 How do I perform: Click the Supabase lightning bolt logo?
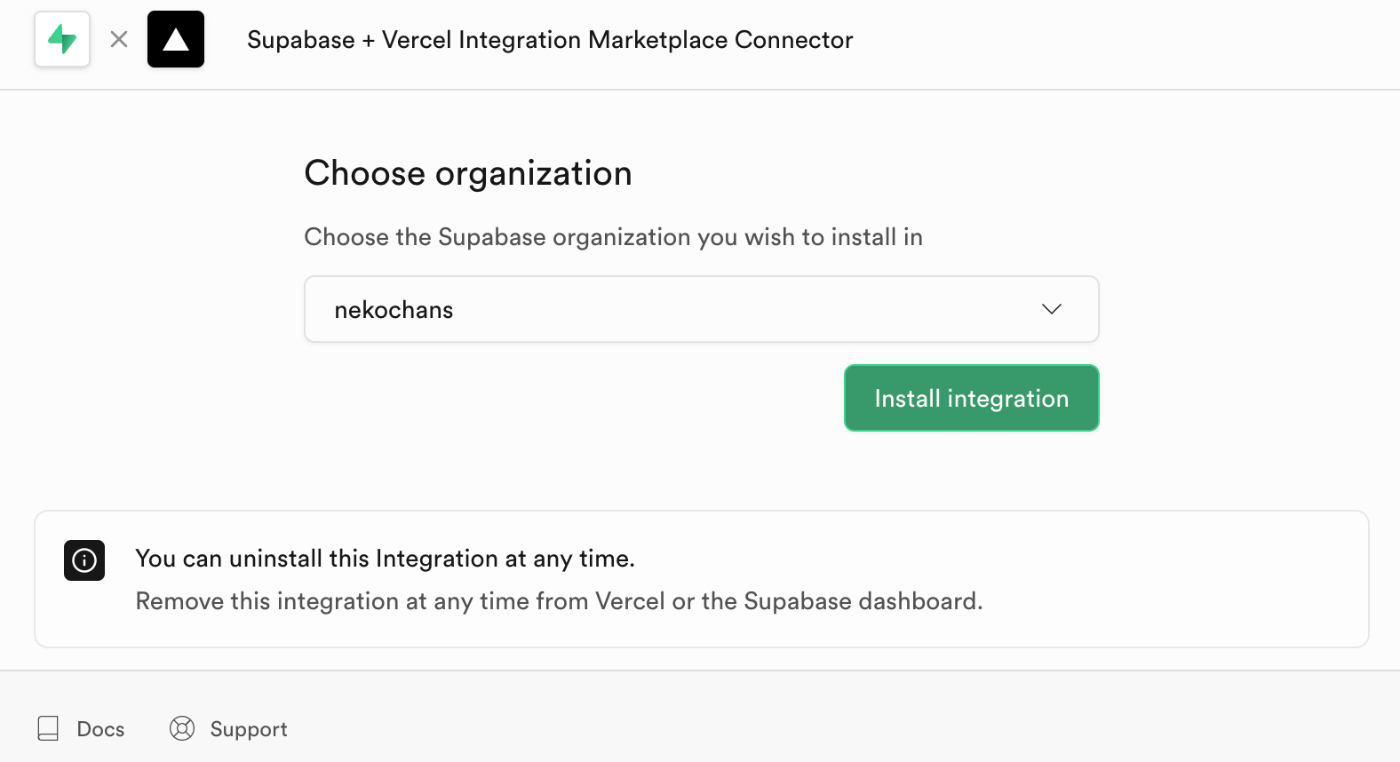pyautogui.click(x=62, y=40)
